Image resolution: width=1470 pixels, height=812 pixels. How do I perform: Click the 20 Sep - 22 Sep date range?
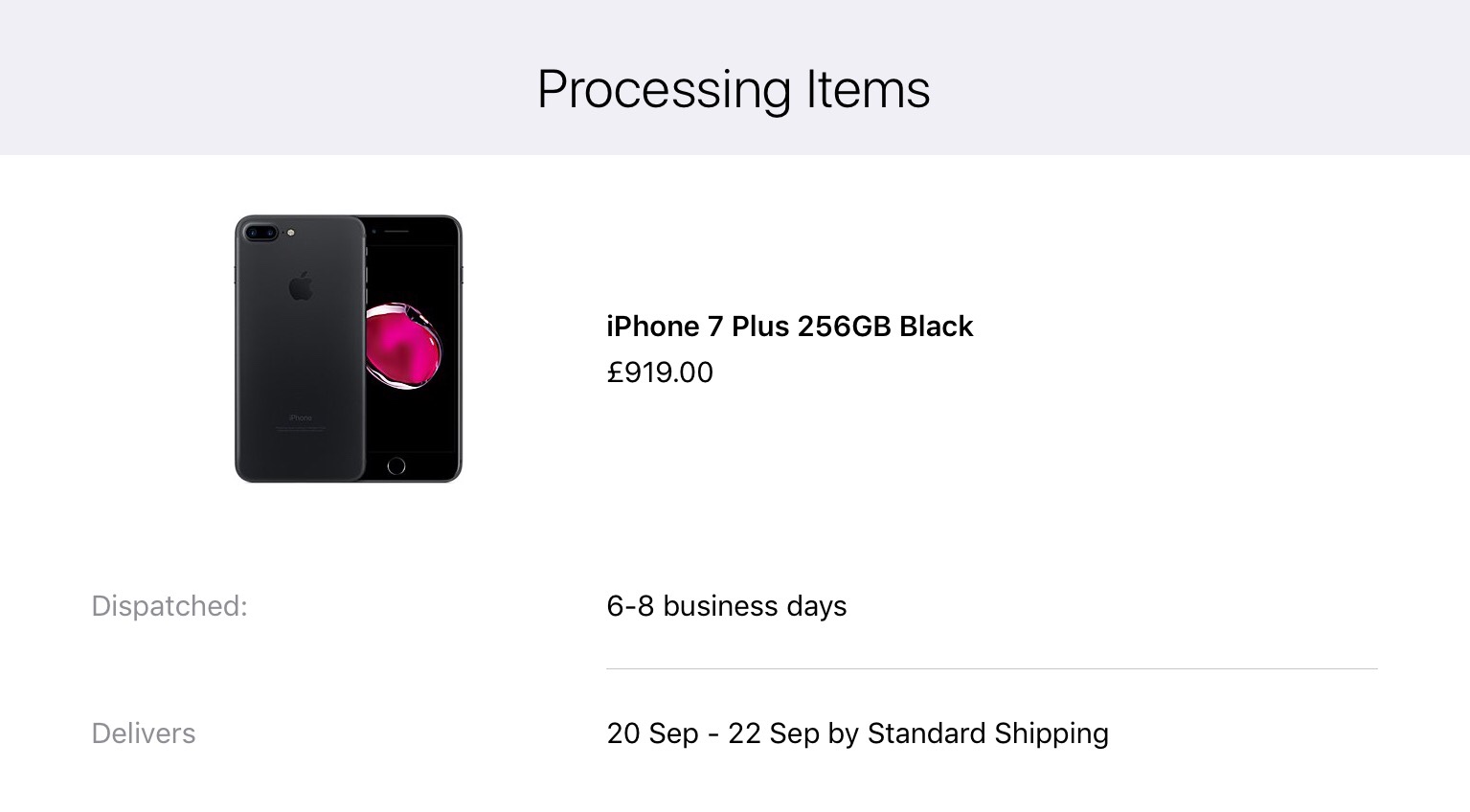pyautogui.click(x=713, y=733)
